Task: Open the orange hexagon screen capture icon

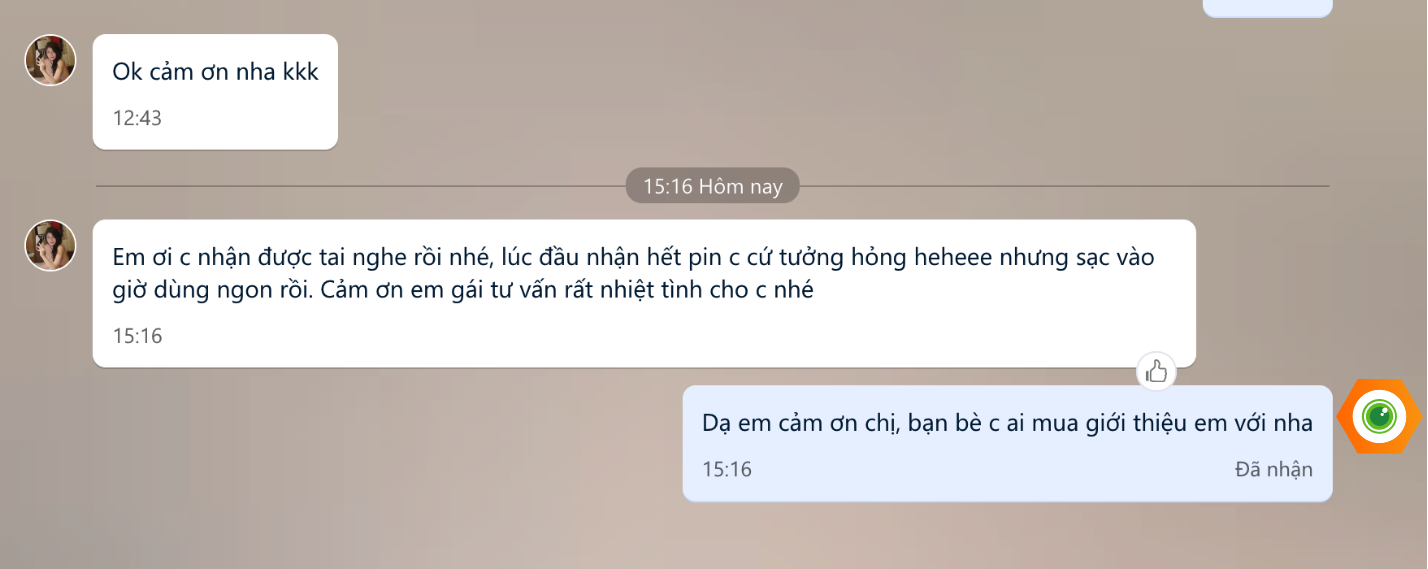Action: pos(1380,417)
